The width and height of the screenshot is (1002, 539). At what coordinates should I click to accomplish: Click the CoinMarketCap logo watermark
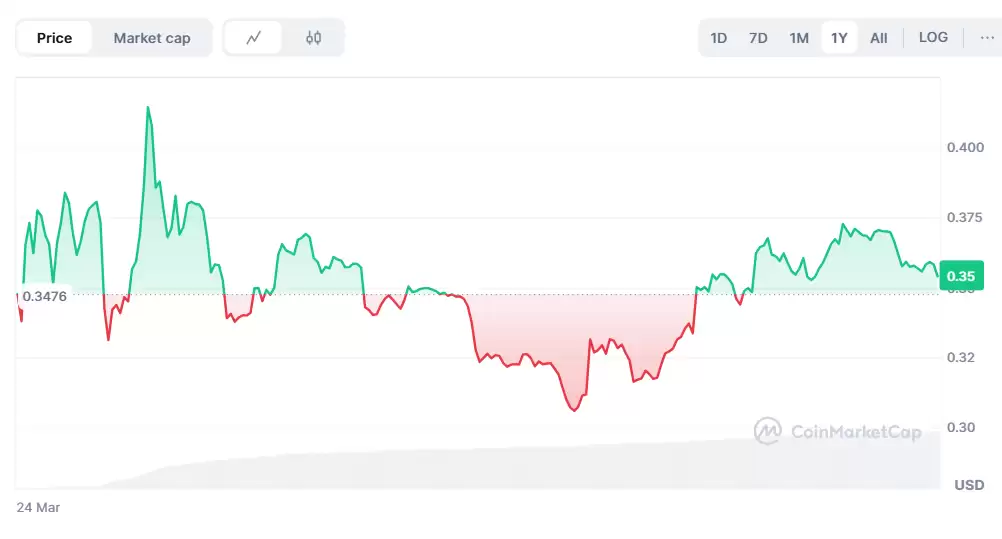[x=837, y=431]
